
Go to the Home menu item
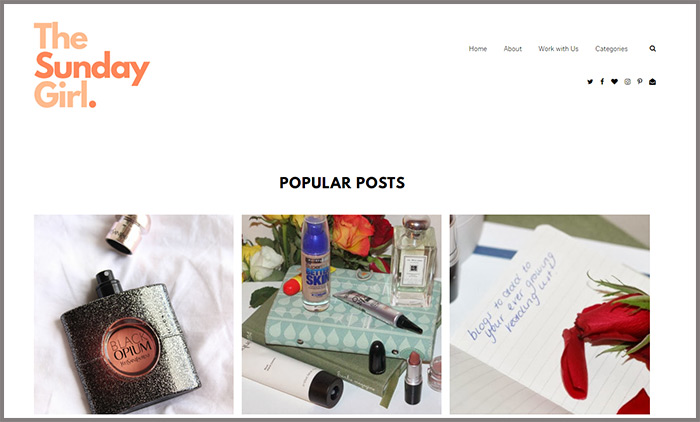478,49
